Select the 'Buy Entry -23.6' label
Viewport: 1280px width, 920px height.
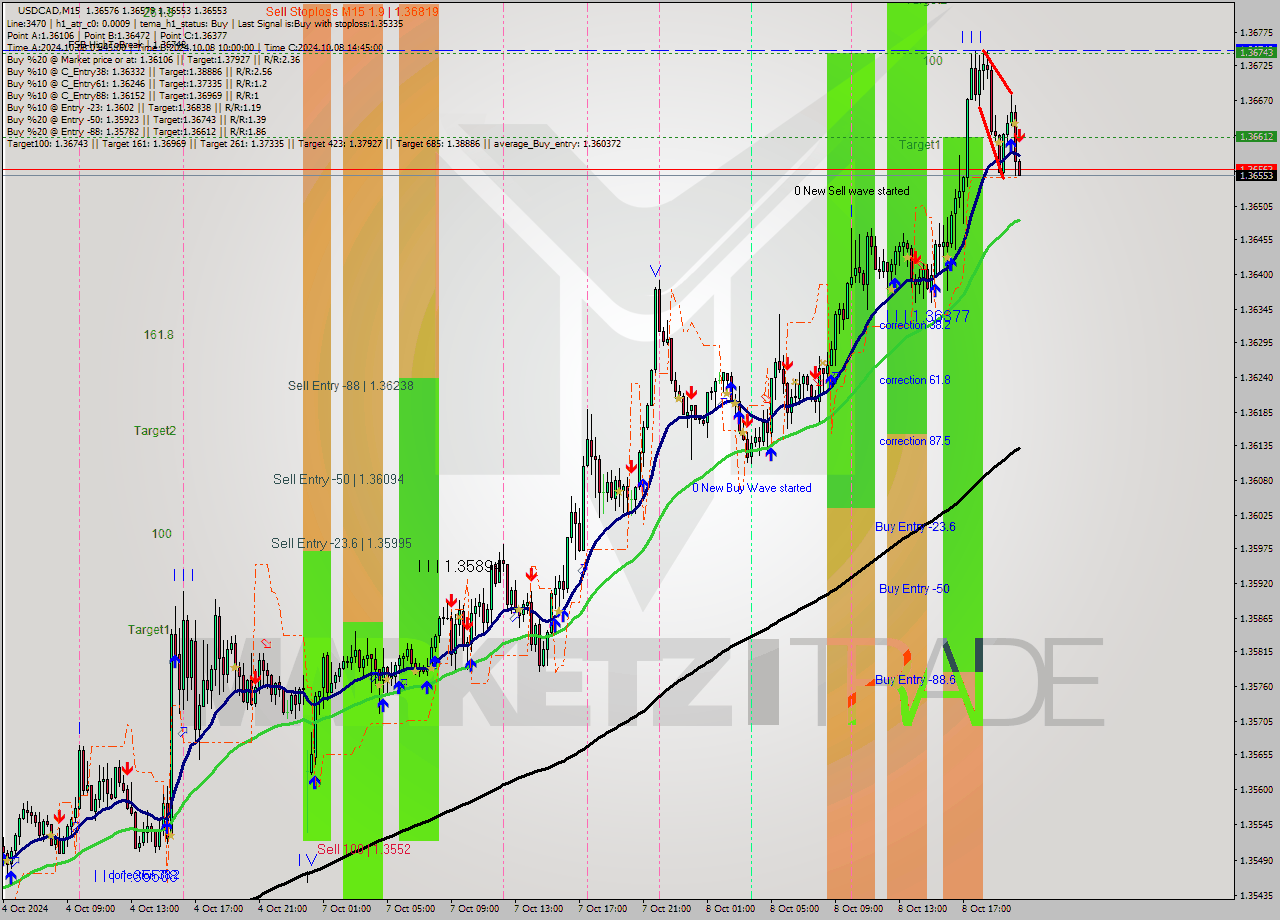click(915, 526)
